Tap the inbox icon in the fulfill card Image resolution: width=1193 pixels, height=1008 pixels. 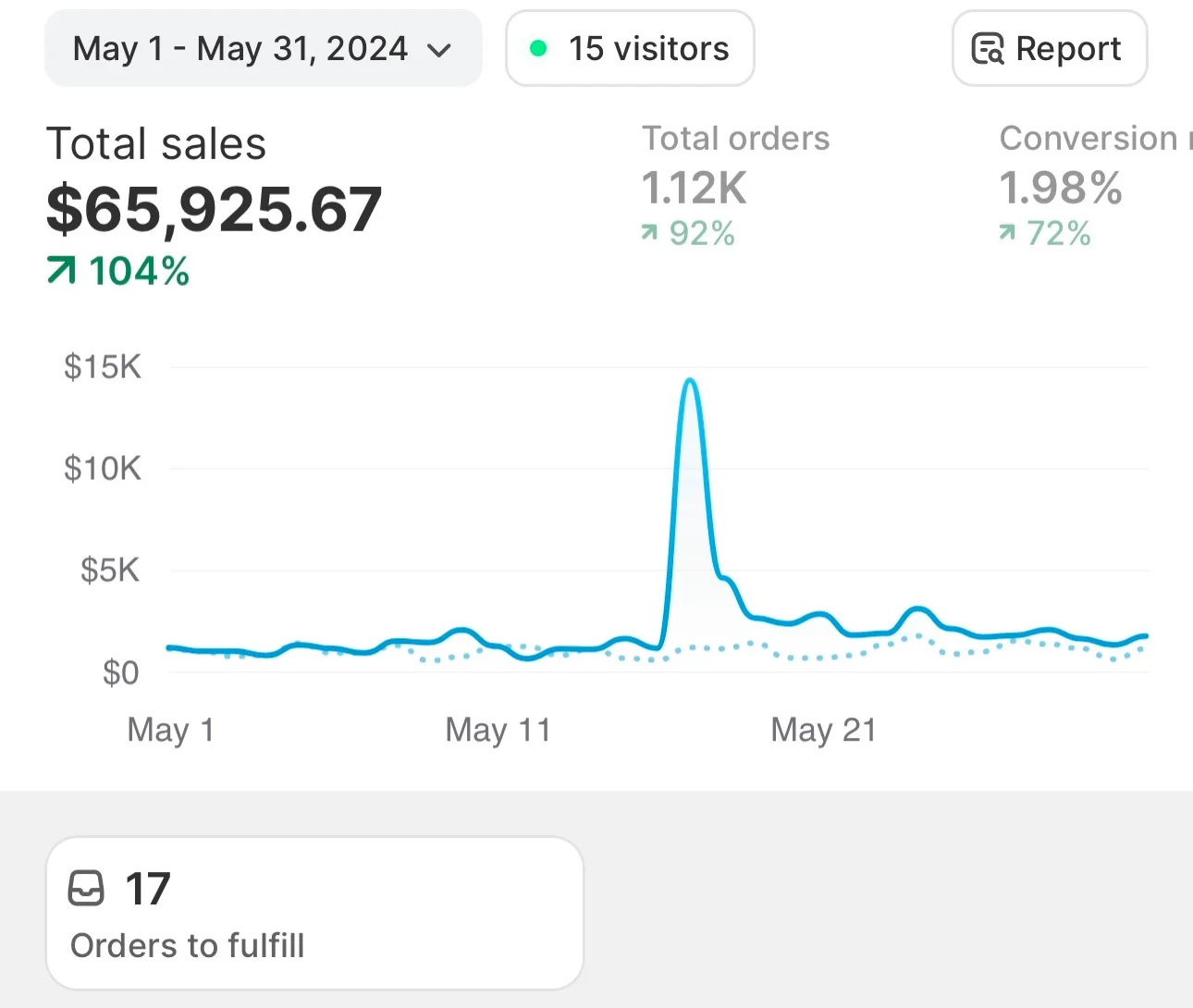click(x=87, y=889)
